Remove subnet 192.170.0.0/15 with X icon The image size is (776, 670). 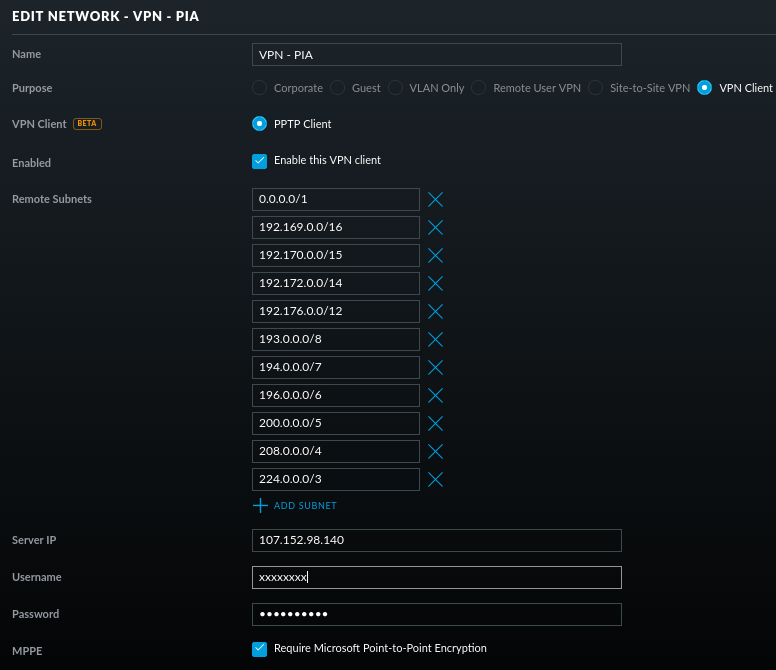tap(435, 255)
